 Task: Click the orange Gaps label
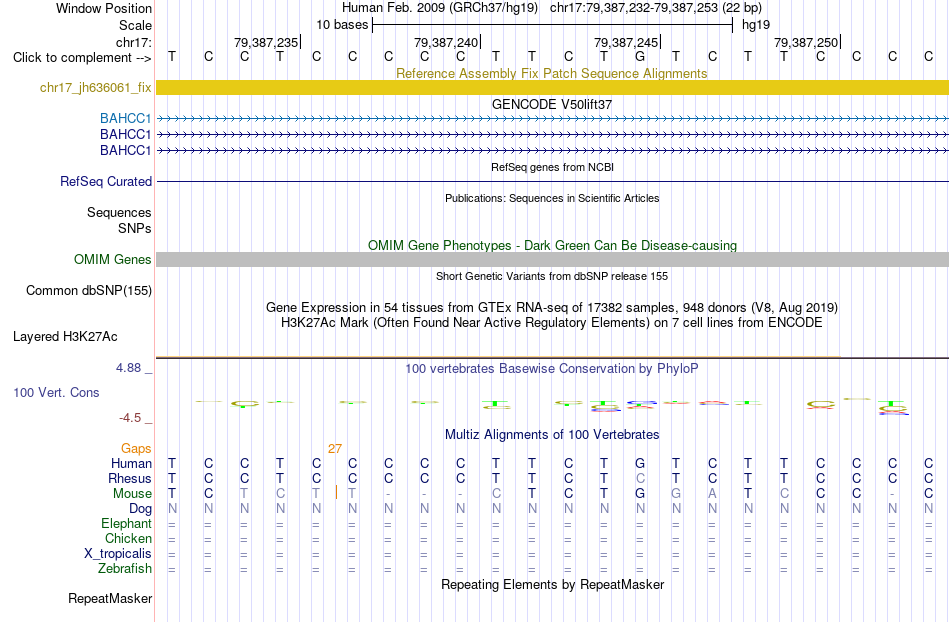tap(136, 449)
